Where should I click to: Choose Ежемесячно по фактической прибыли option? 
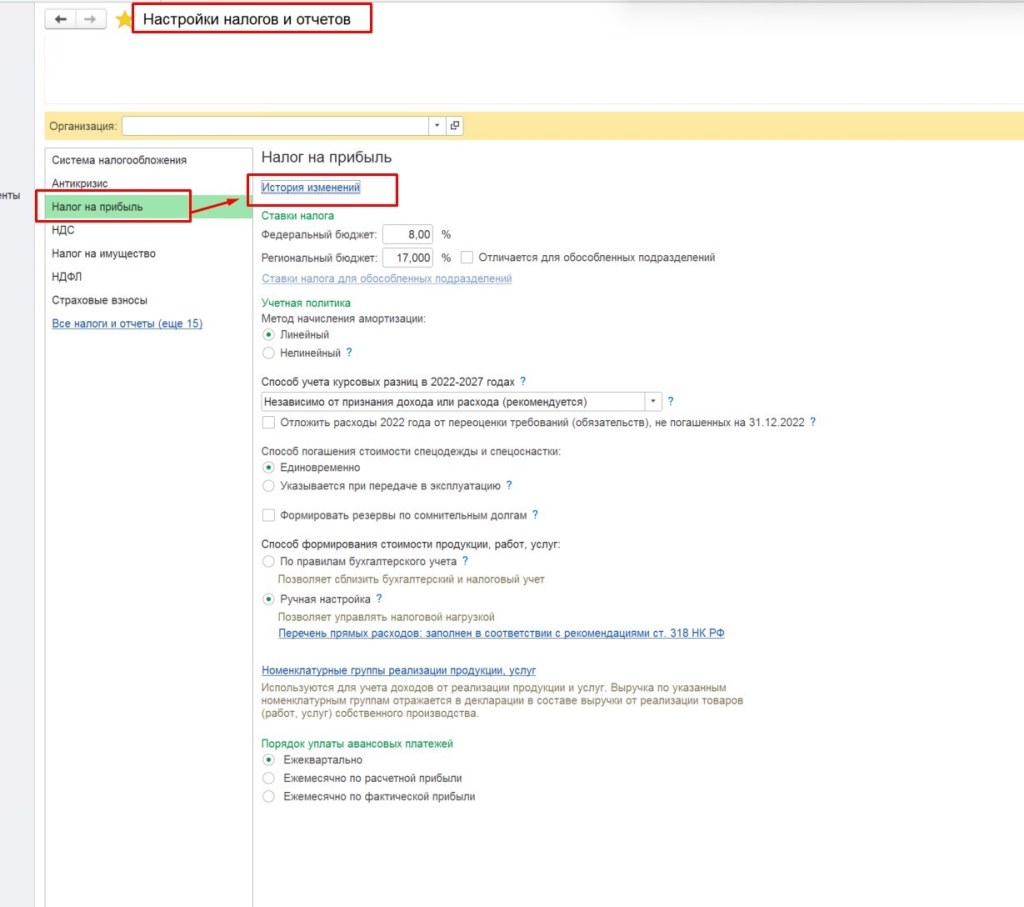pos(268,797)
